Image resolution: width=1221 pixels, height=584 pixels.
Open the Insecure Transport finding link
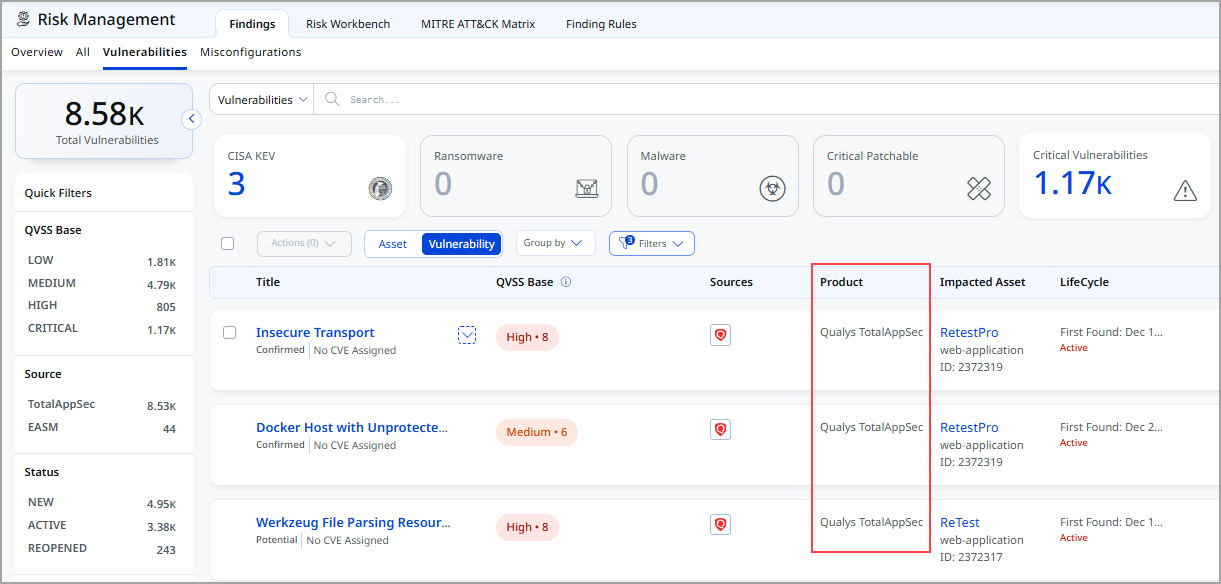pos(315,332)
